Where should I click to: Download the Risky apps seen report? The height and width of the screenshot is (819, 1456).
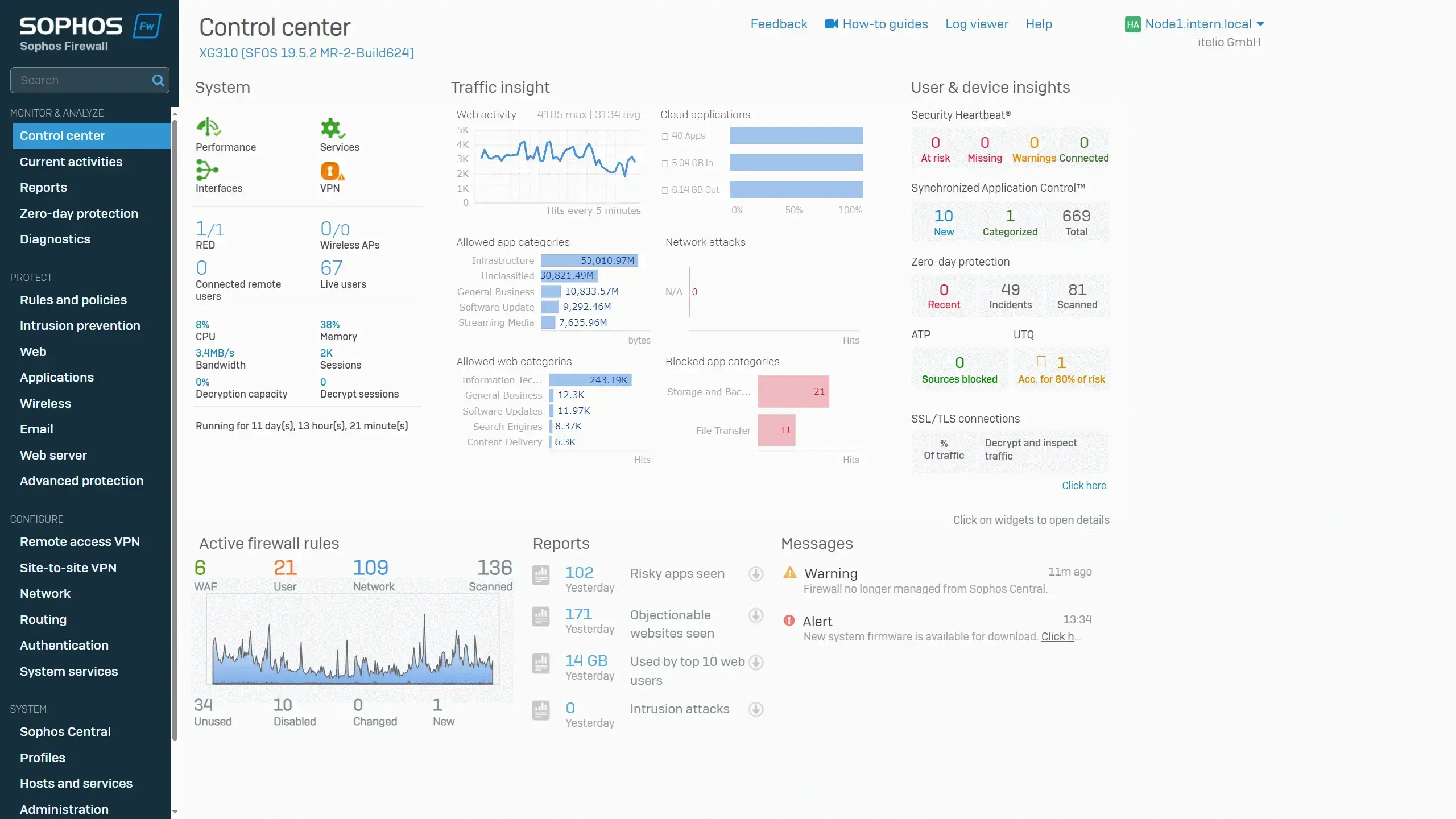pos(756,574)
